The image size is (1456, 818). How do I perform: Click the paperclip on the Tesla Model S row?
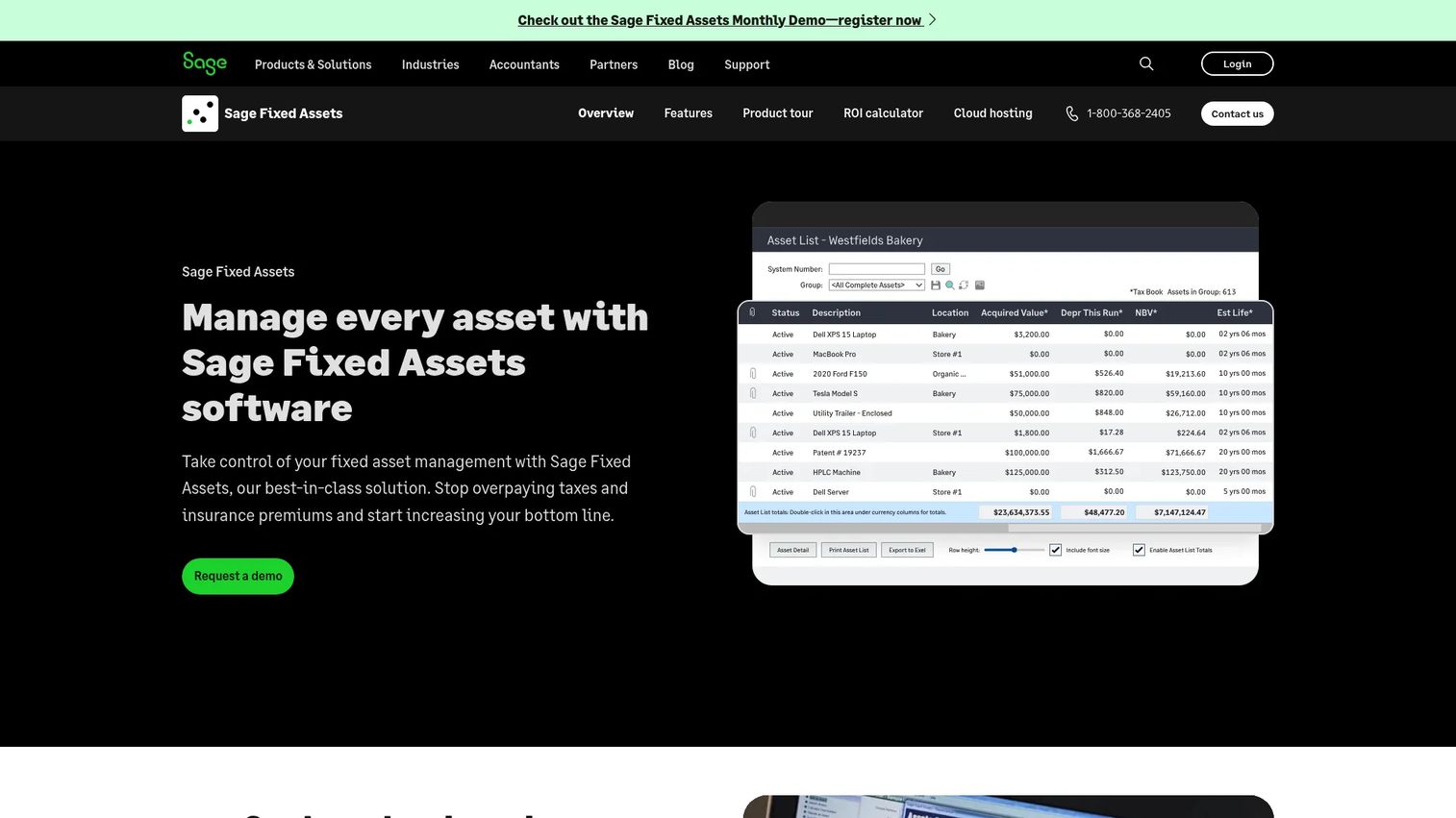tap(753, 393)
